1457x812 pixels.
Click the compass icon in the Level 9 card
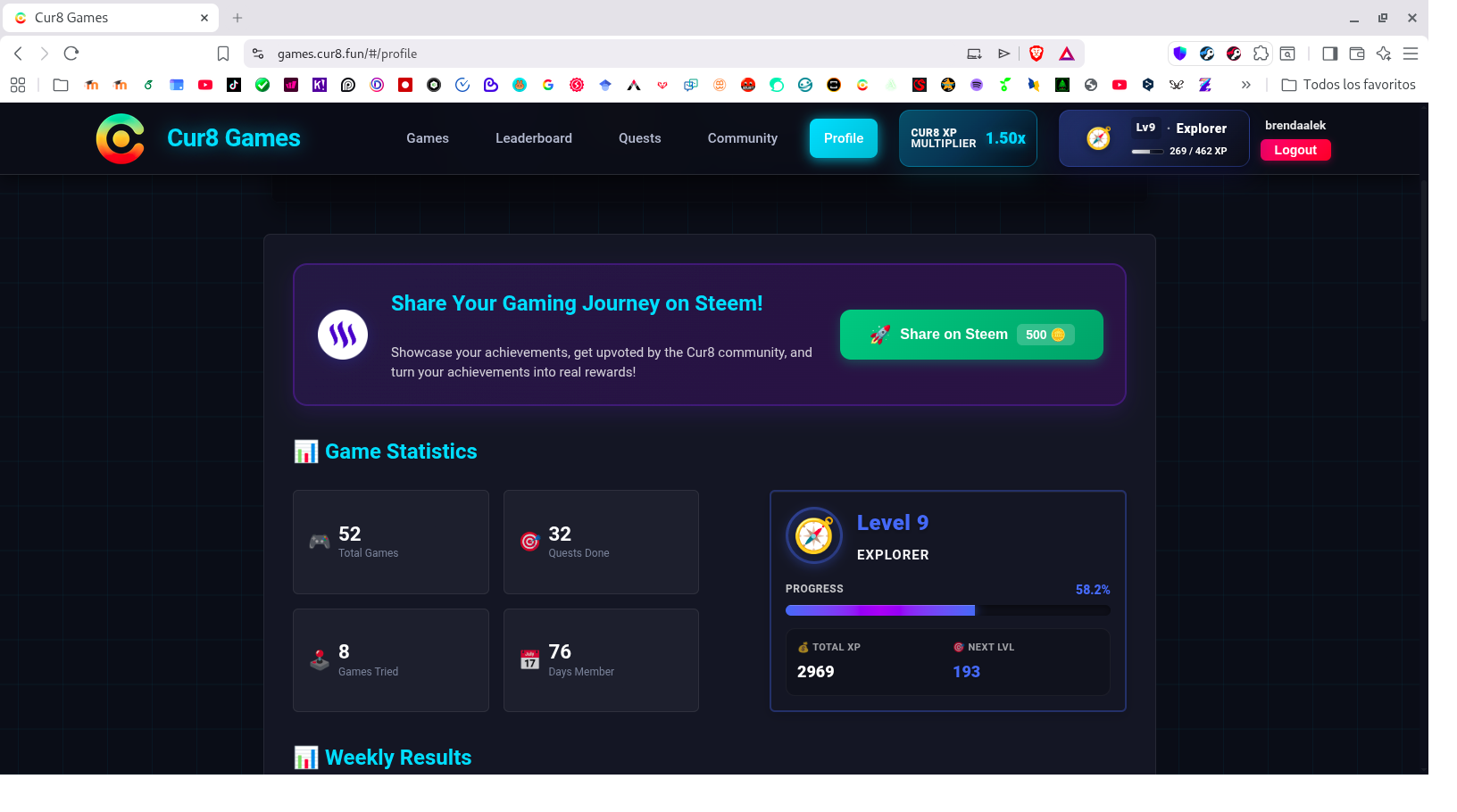coord(814,535)
